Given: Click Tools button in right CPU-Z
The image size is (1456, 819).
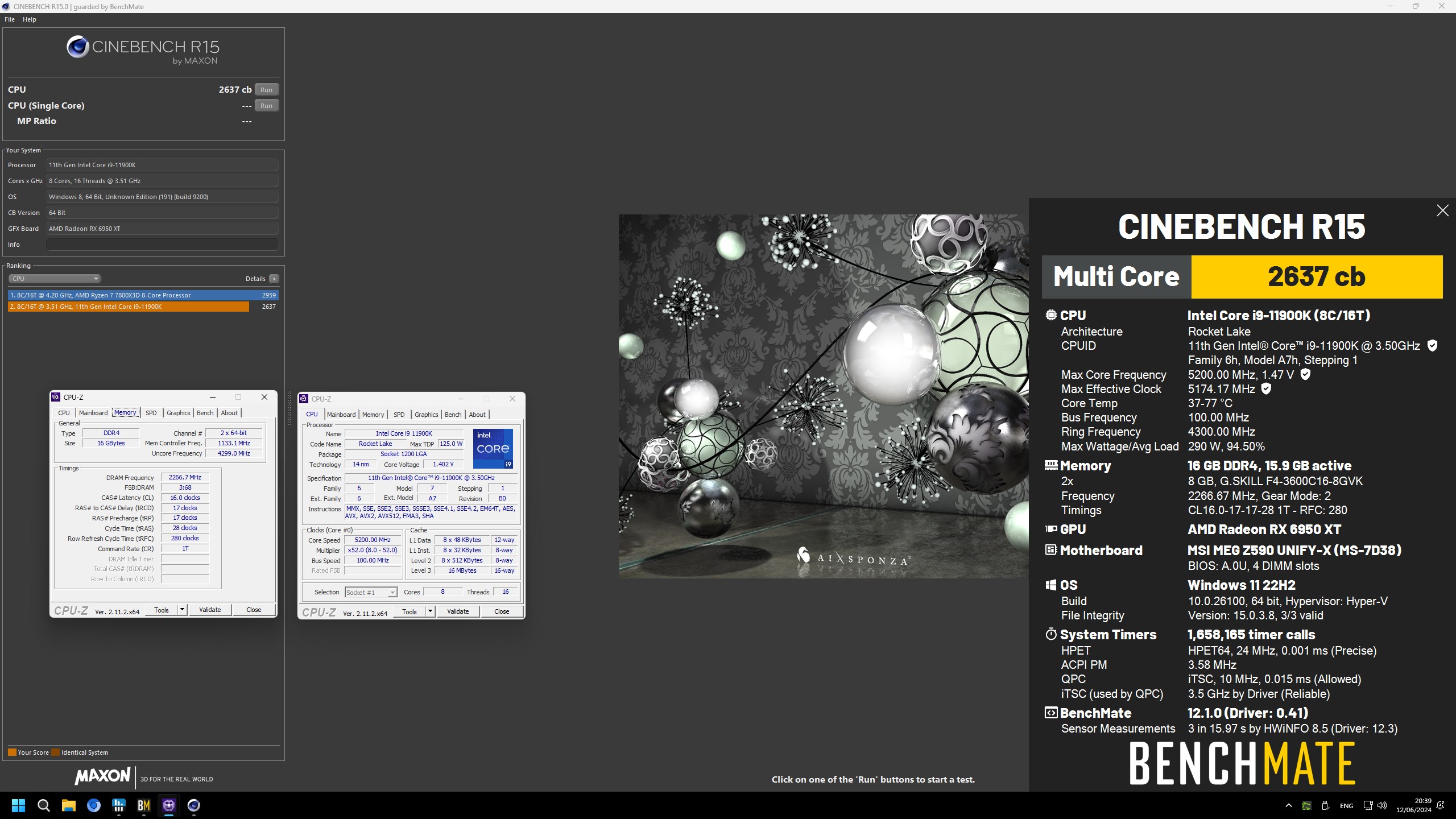Looking at the screenshot, I should point(409,611).
